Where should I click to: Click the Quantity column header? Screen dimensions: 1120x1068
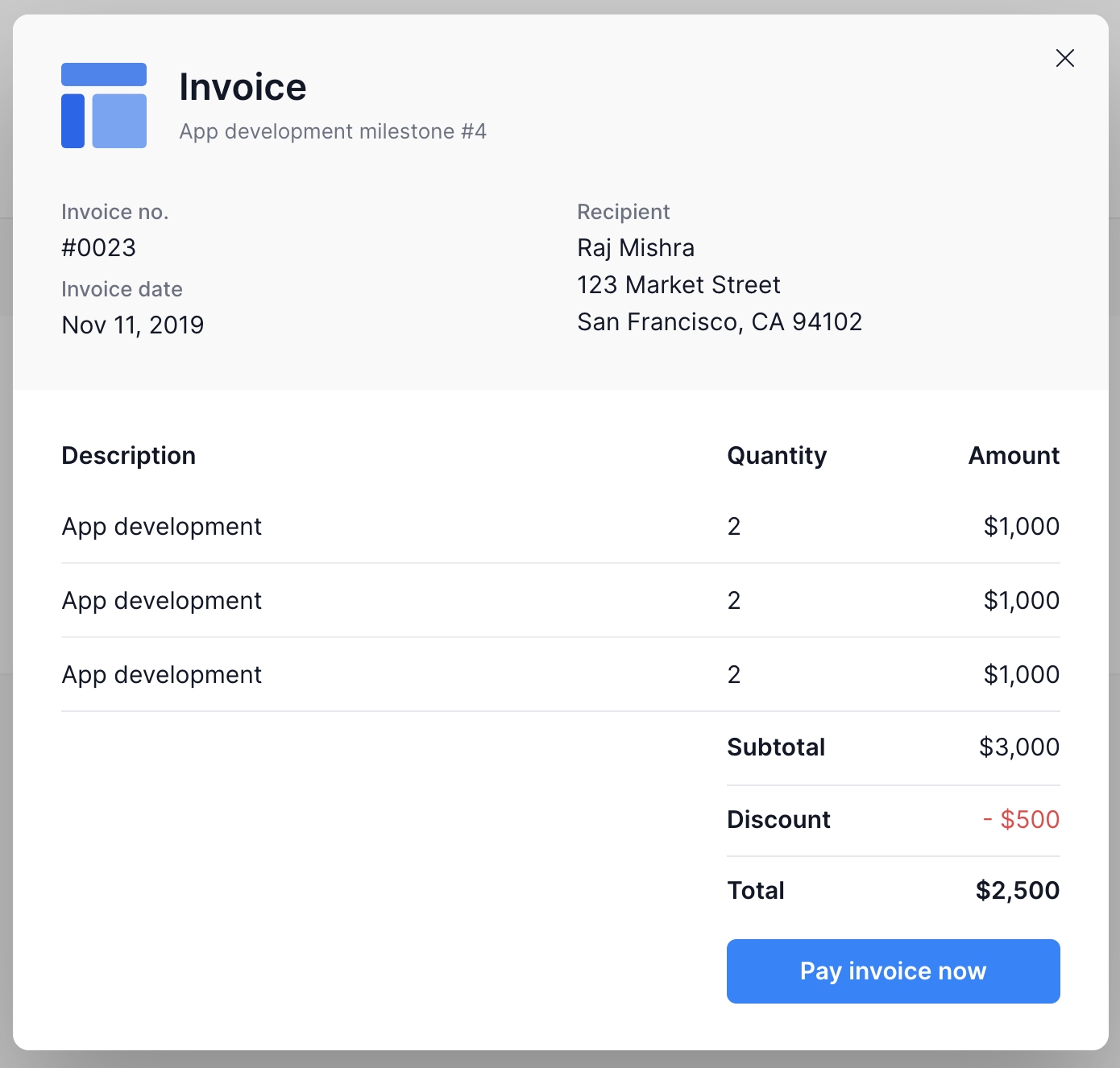pos(776,455)
